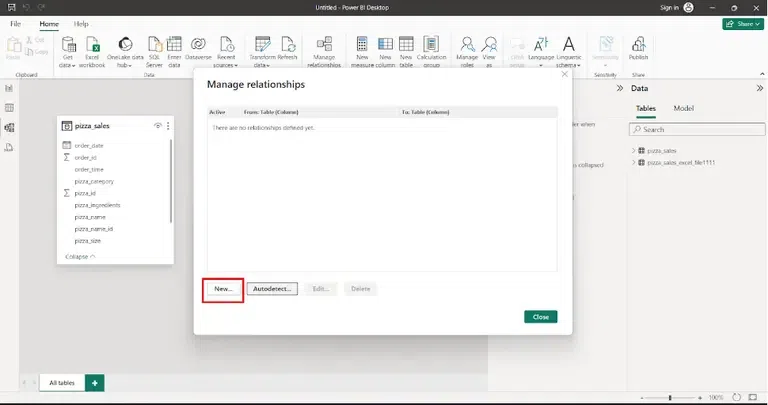Expand pizza_sales in Data pane
This screenshot has height=405, width=768.
coord(633,150)
